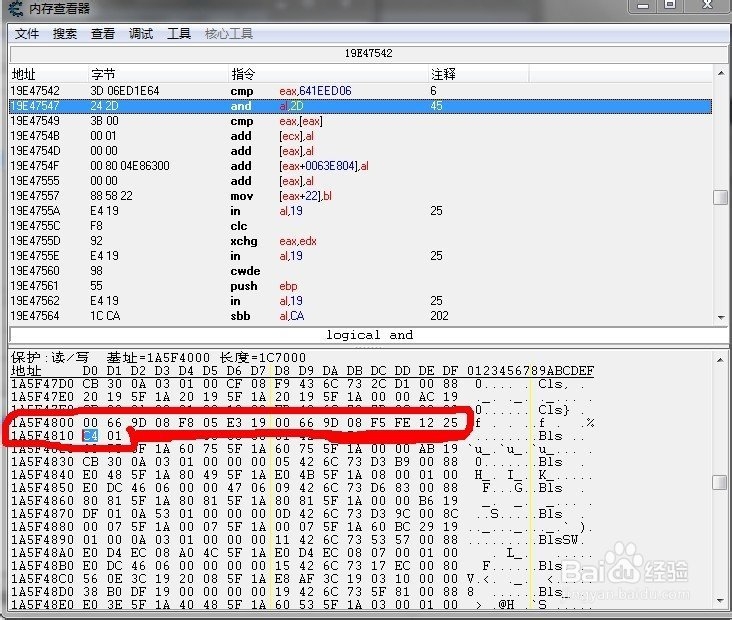Open the 工具 menu
Viewport: 732px width, 620px height.
tap(179, 34)
